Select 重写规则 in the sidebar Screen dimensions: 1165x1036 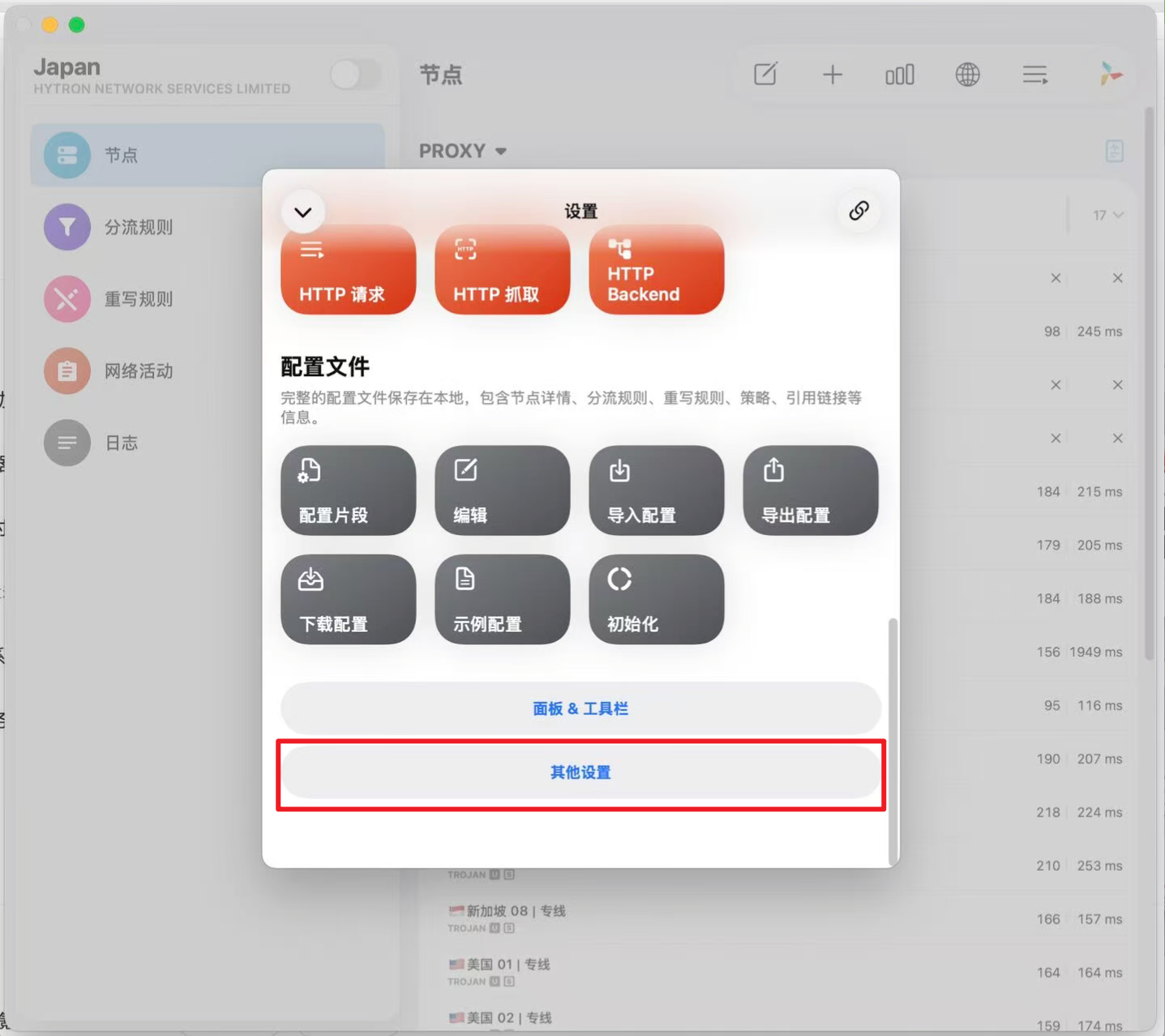tap(208, 299)
